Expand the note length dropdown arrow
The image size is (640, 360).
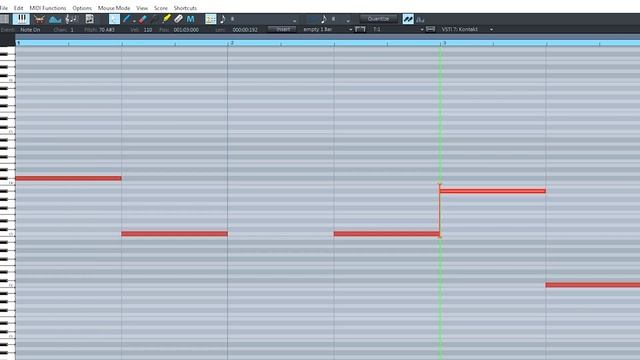[348, 20]
